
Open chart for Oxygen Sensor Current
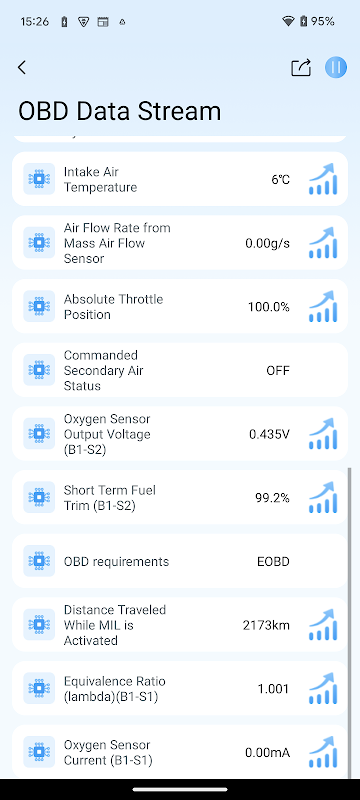coord(323,752)
